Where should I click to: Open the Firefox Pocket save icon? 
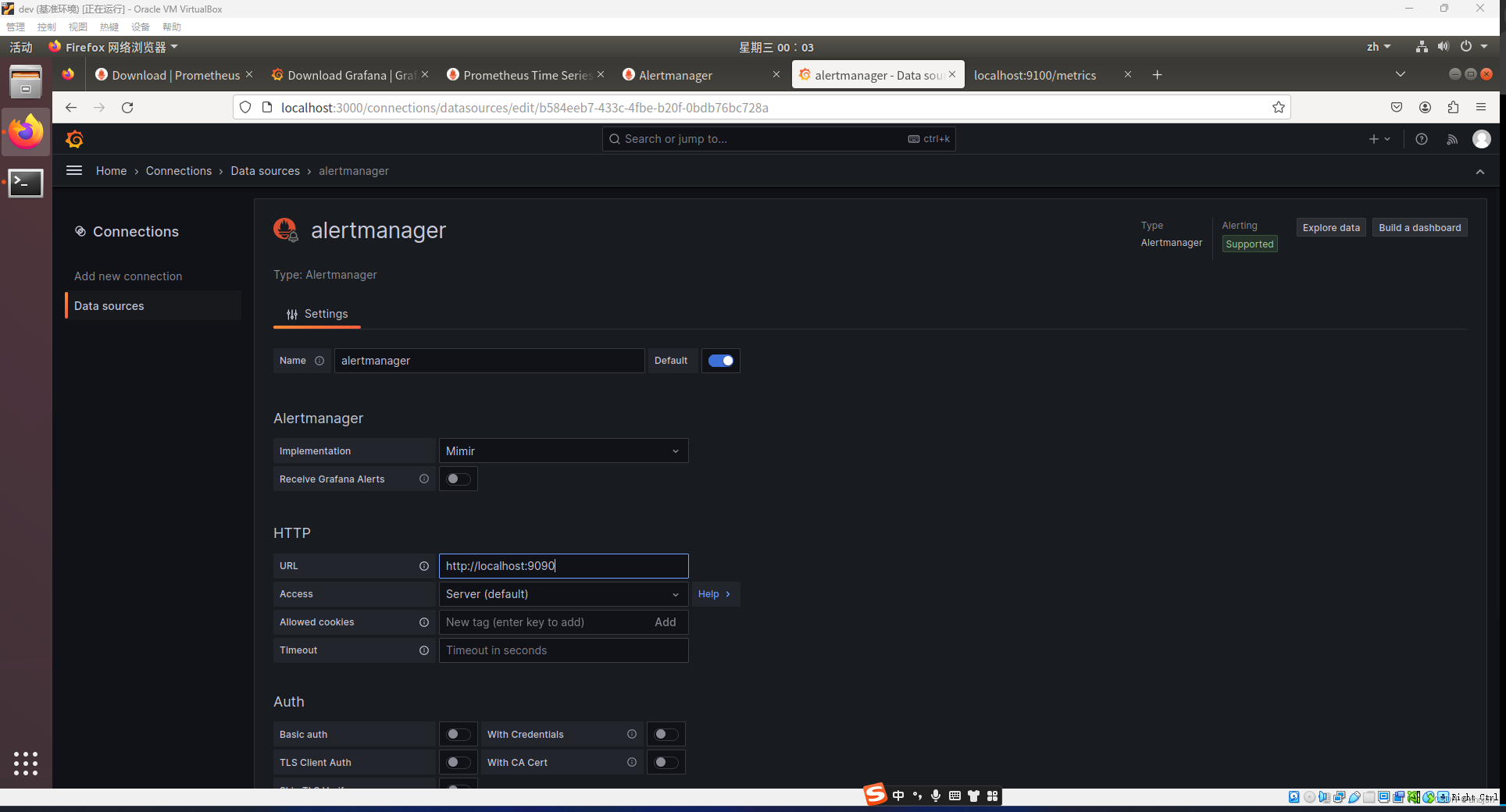1397,108
